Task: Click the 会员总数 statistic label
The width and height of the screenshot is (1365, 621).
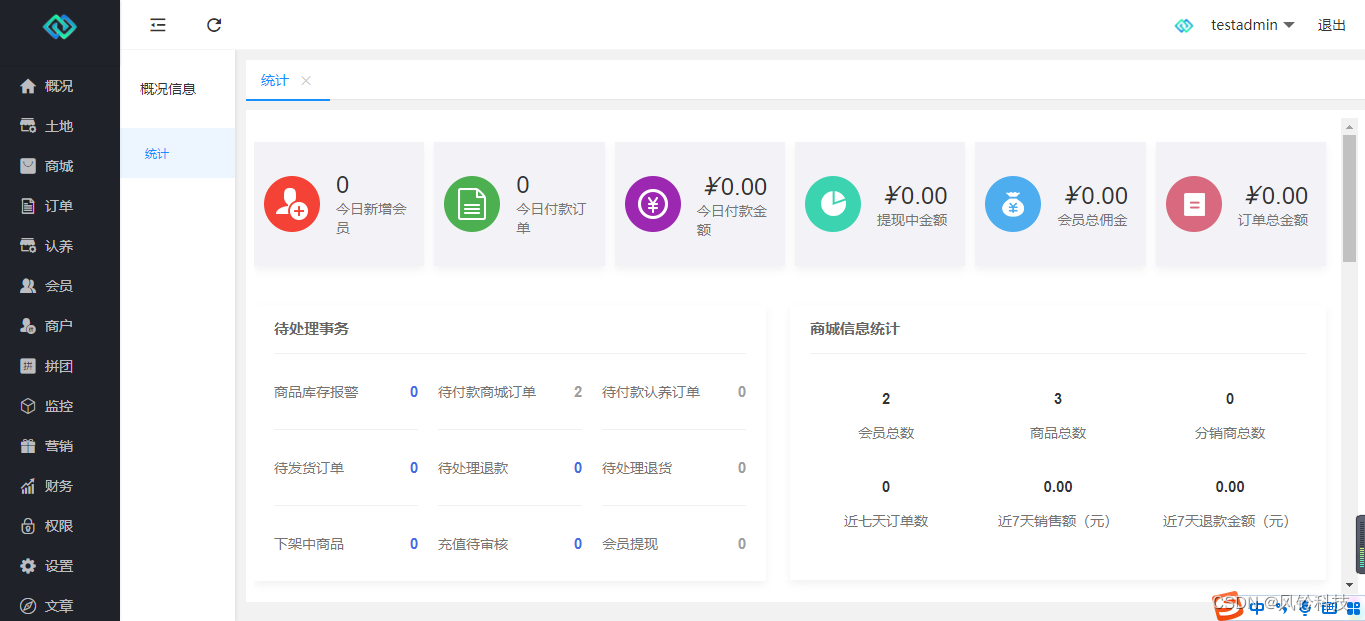Action: pos(886,433)
